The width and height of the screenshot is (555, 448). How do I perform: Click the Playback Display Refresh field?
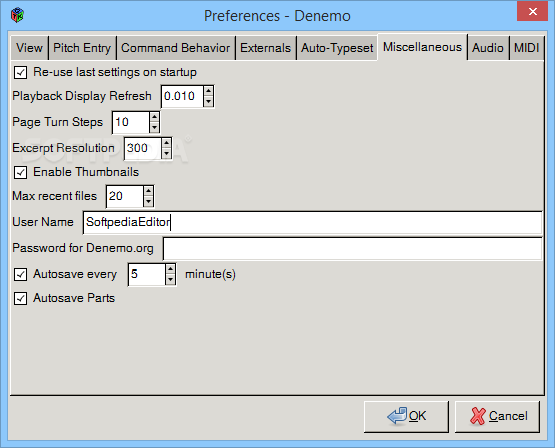tap(183, 96)
